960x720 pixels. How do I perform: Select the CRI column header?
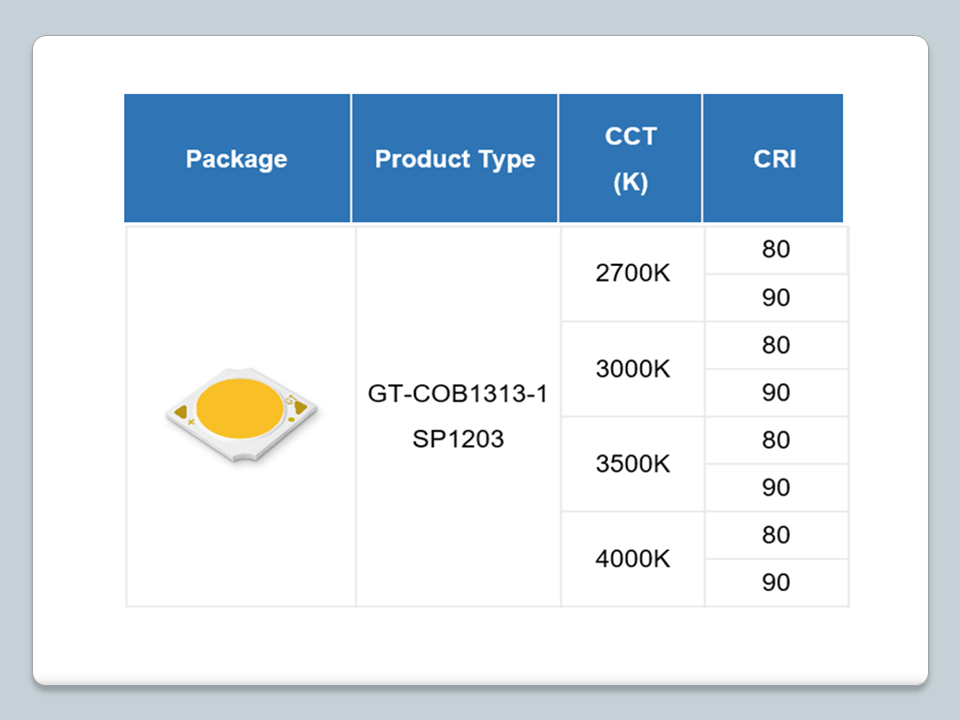point(774,159)
